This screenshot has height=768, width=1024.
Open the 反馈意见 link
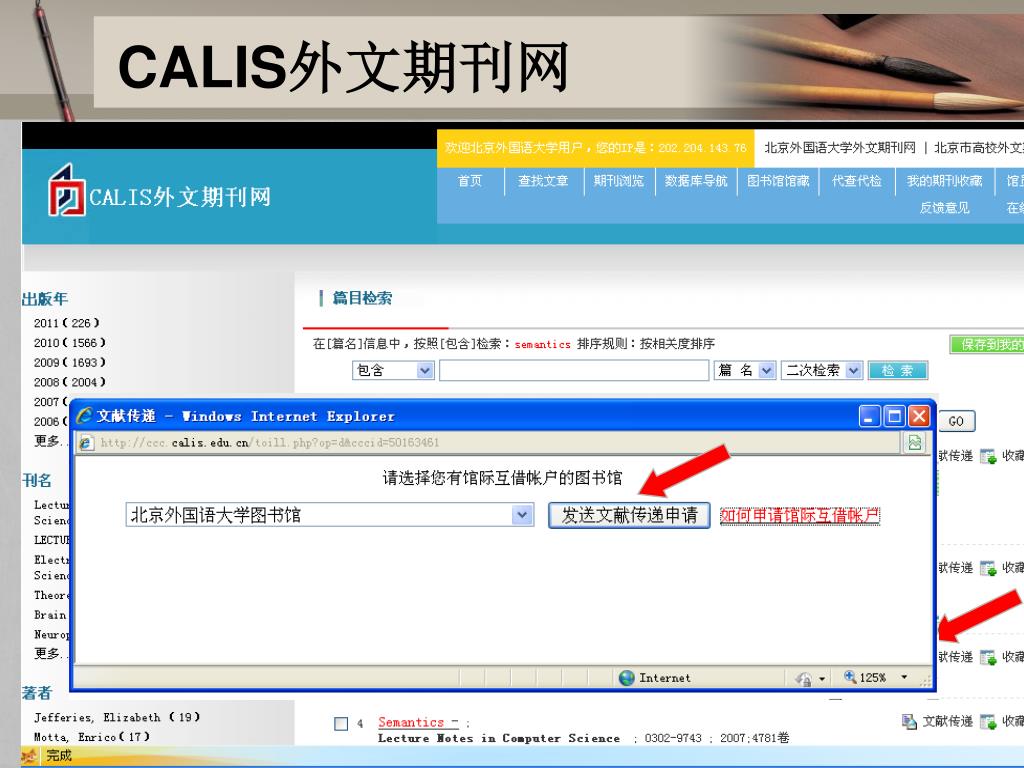944,208
